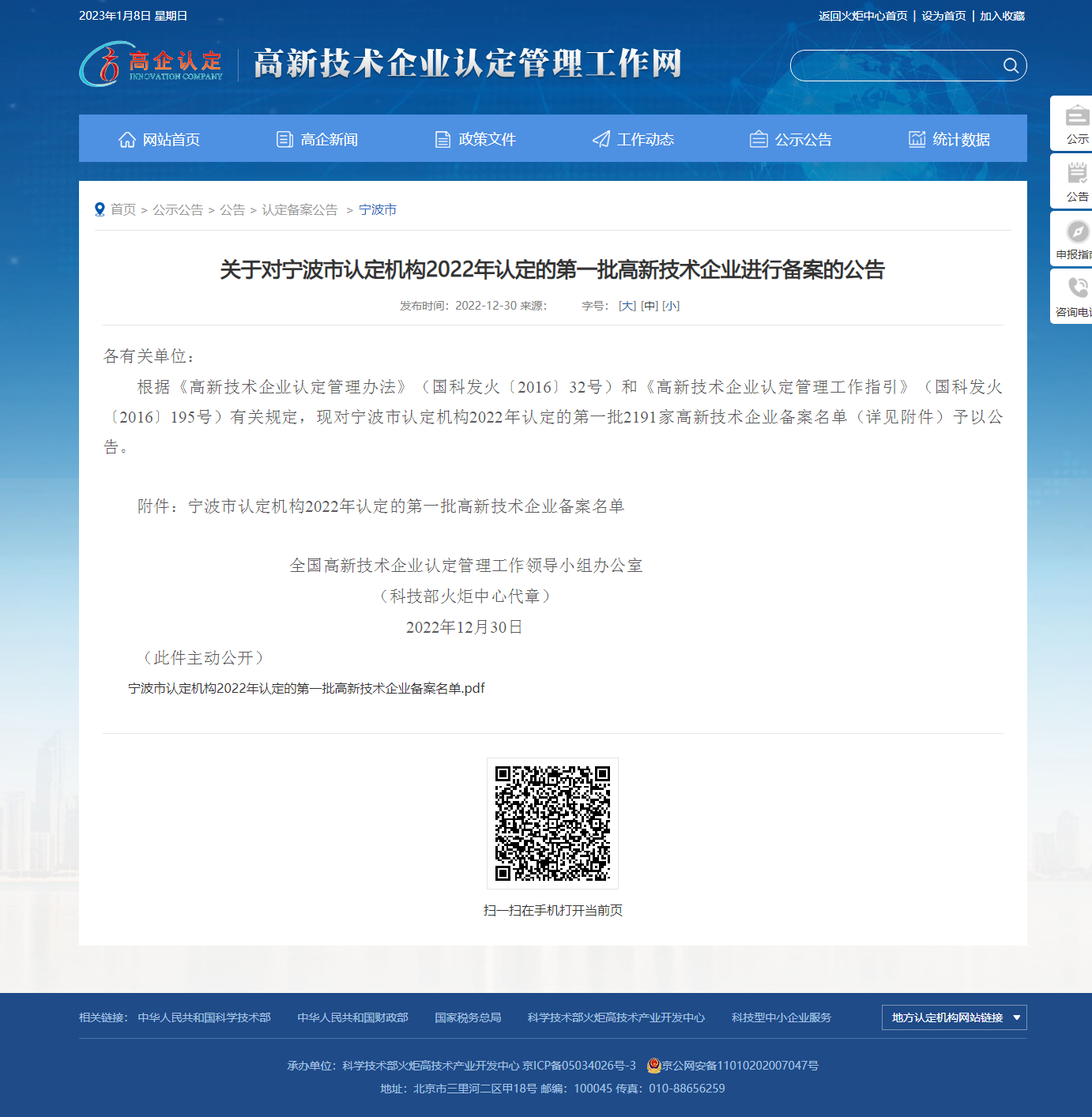Click the 高企新闻 news icon
Viewport: 1092px width, 1117px height.
click(x=284, y=138)
